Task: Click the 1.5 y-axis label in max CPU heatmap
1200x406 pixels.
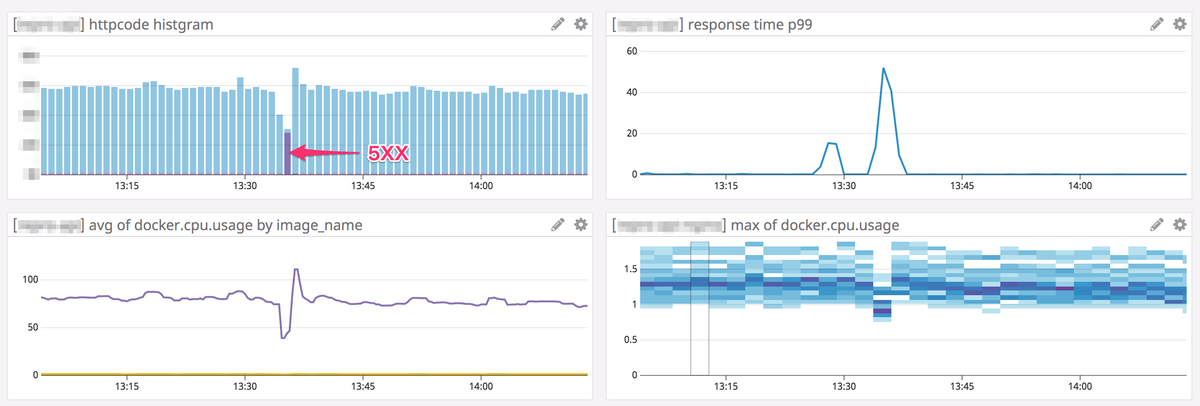Action: (629, 269)
